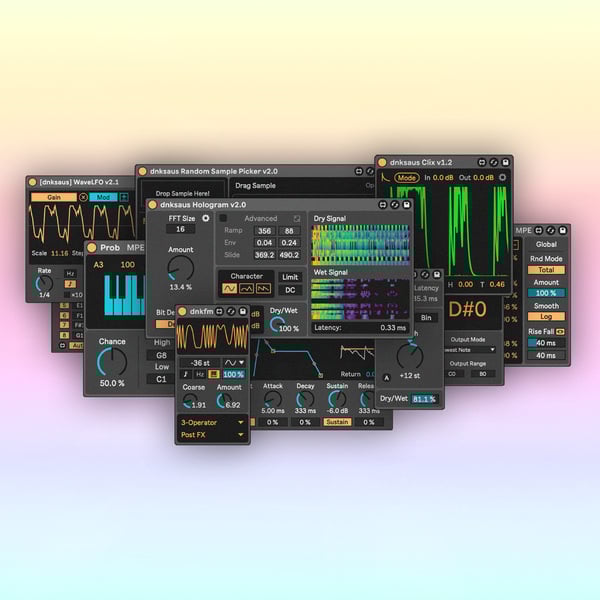Select the middle Character shape in Hologram
600x600 pixels.
(x=246, y=288)
